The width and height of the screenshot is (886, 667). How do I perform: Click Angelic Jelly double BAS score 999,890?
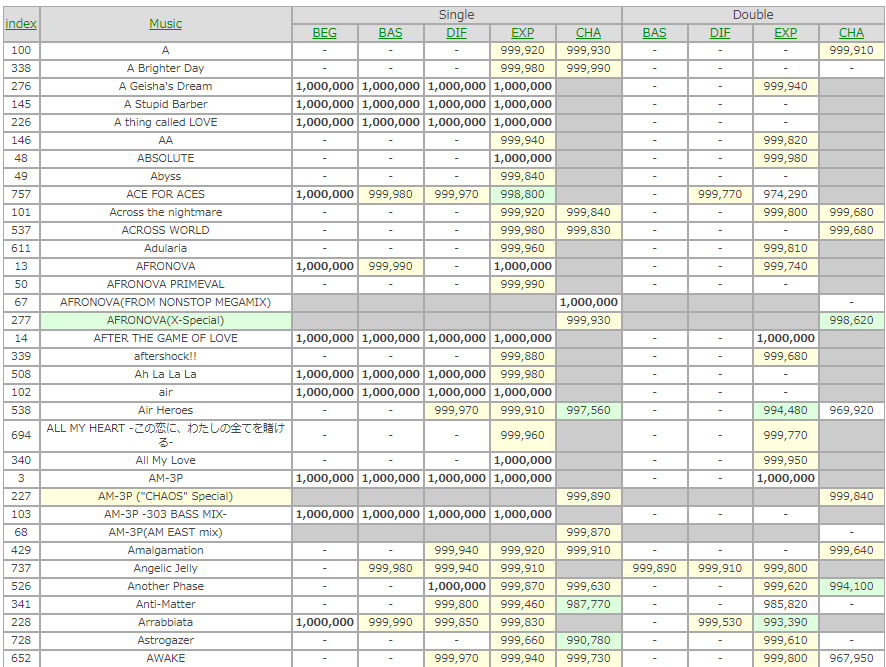(x=654, y=568)
